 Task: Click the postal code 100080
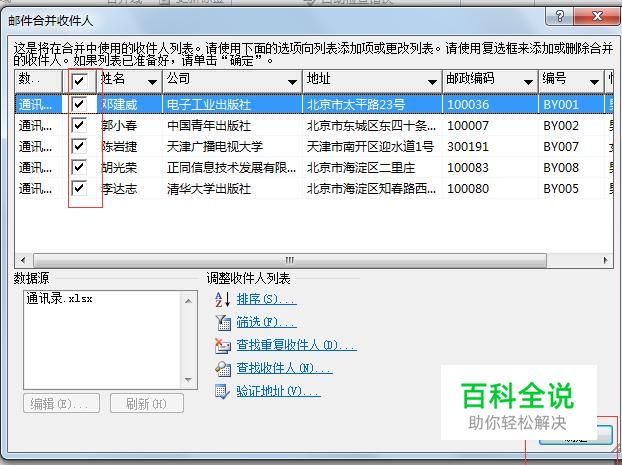click(x=468, y=188)
